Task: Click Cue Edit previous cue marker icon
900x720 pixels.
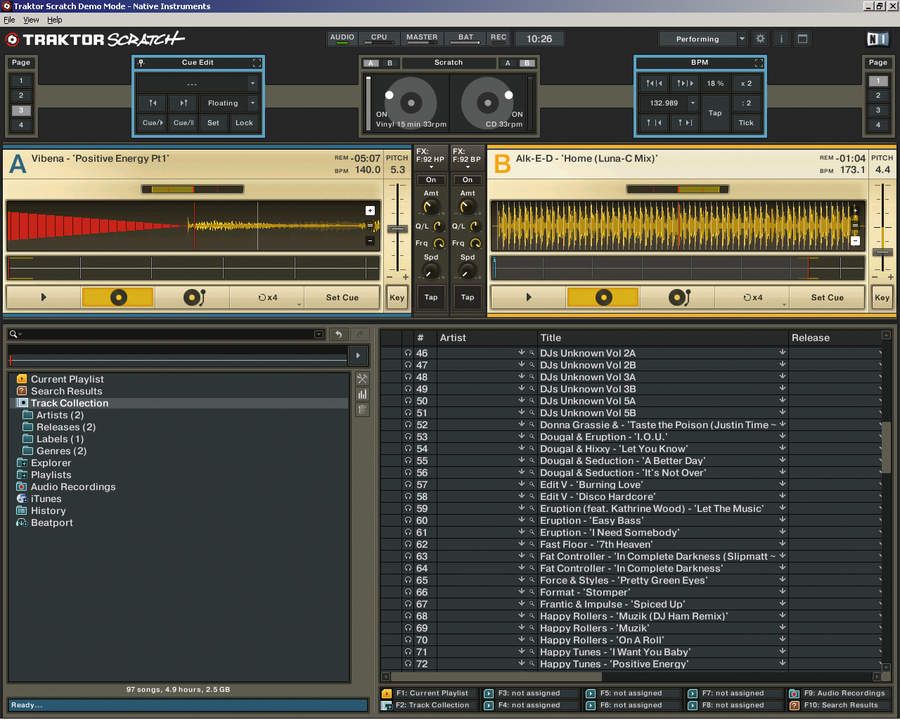Action: pyautogui.click(x=153, y=103)
